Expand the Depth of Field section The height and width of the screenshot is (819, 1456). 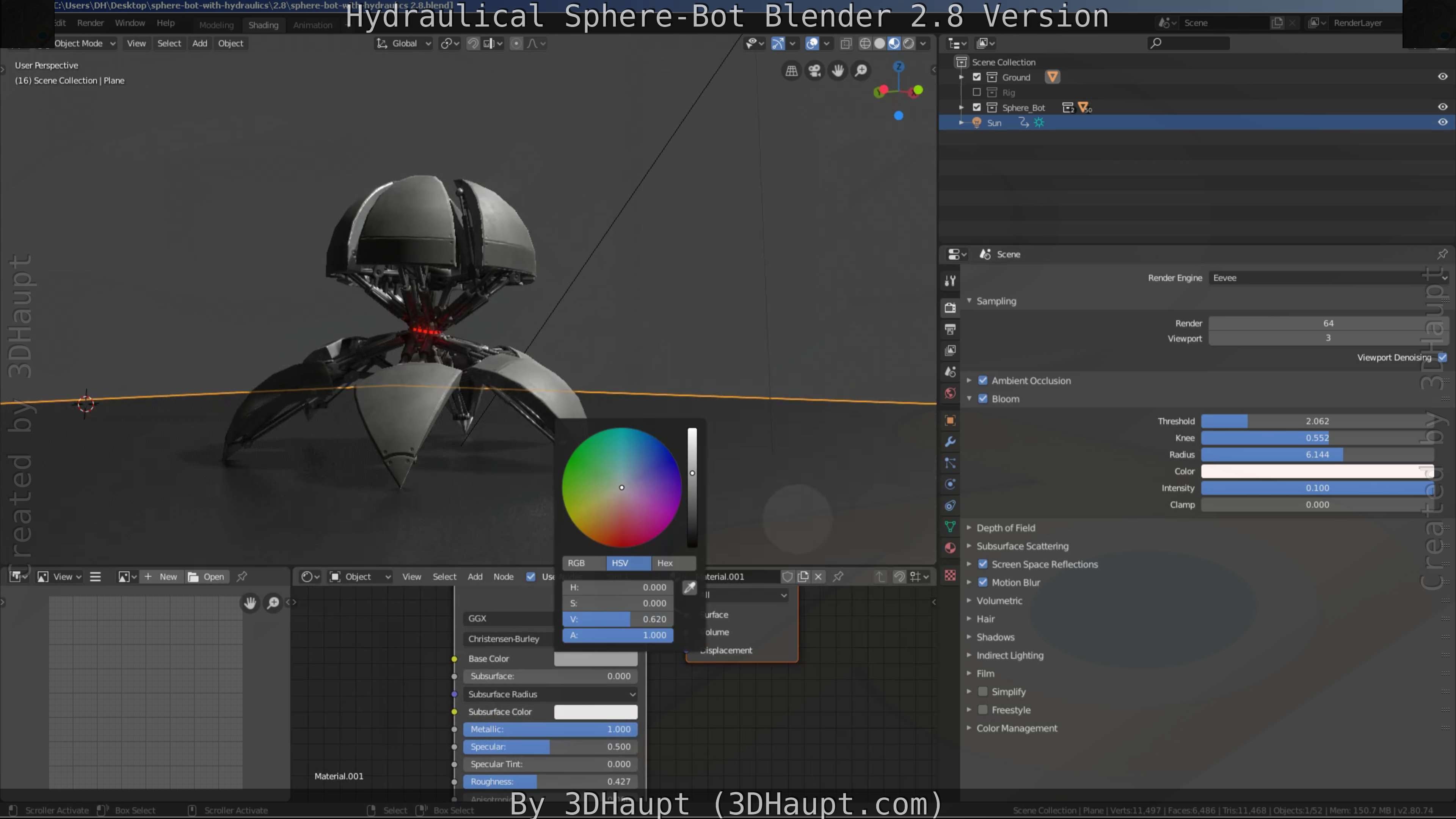click(969, 527)
